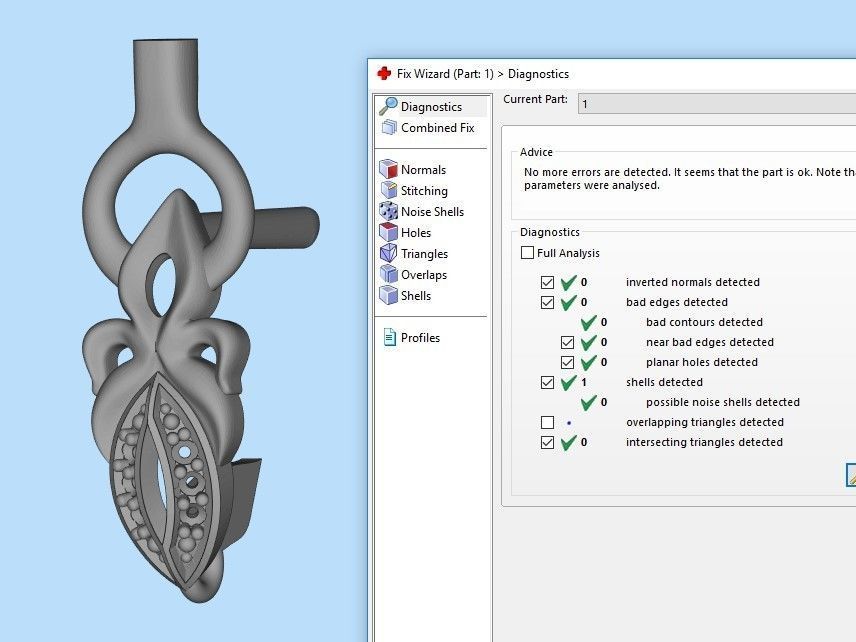Select Holes in the sidebar
The width and height of the screenshot is (856, 642).
coord(416,233)
